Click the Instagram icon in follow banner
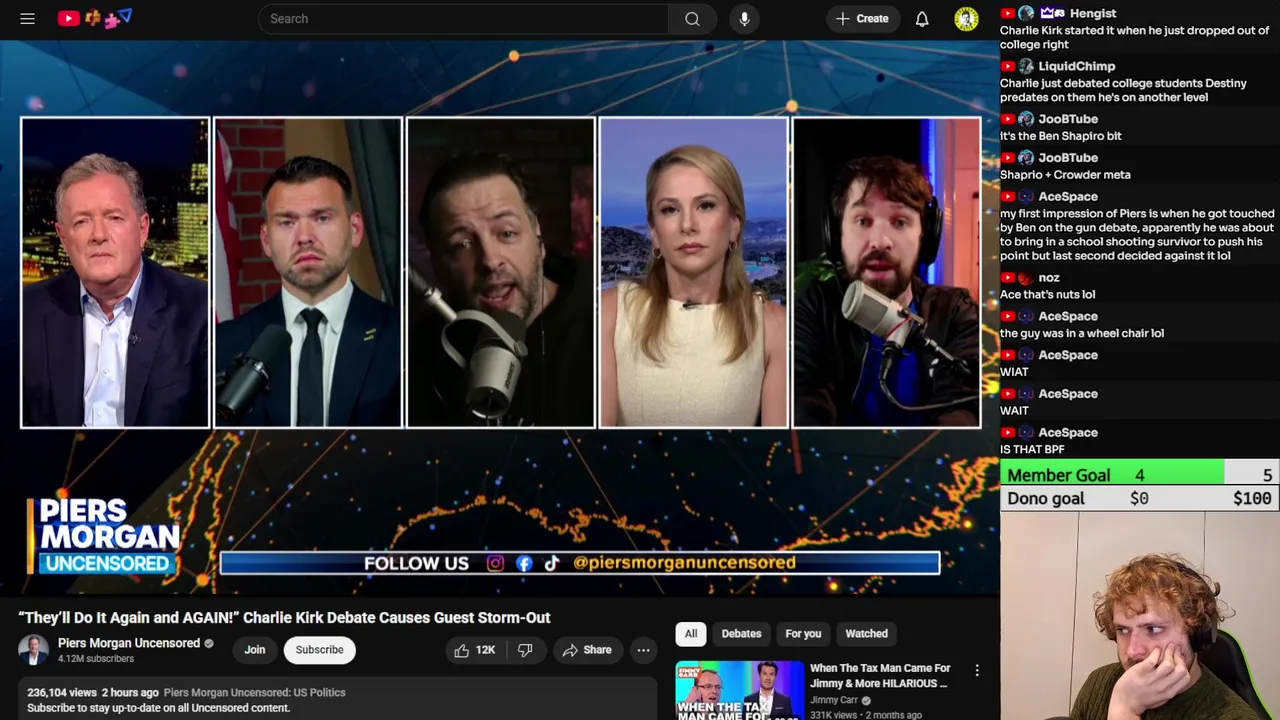This screenshot has height=720, width=1280. click(x=495, y=563)
